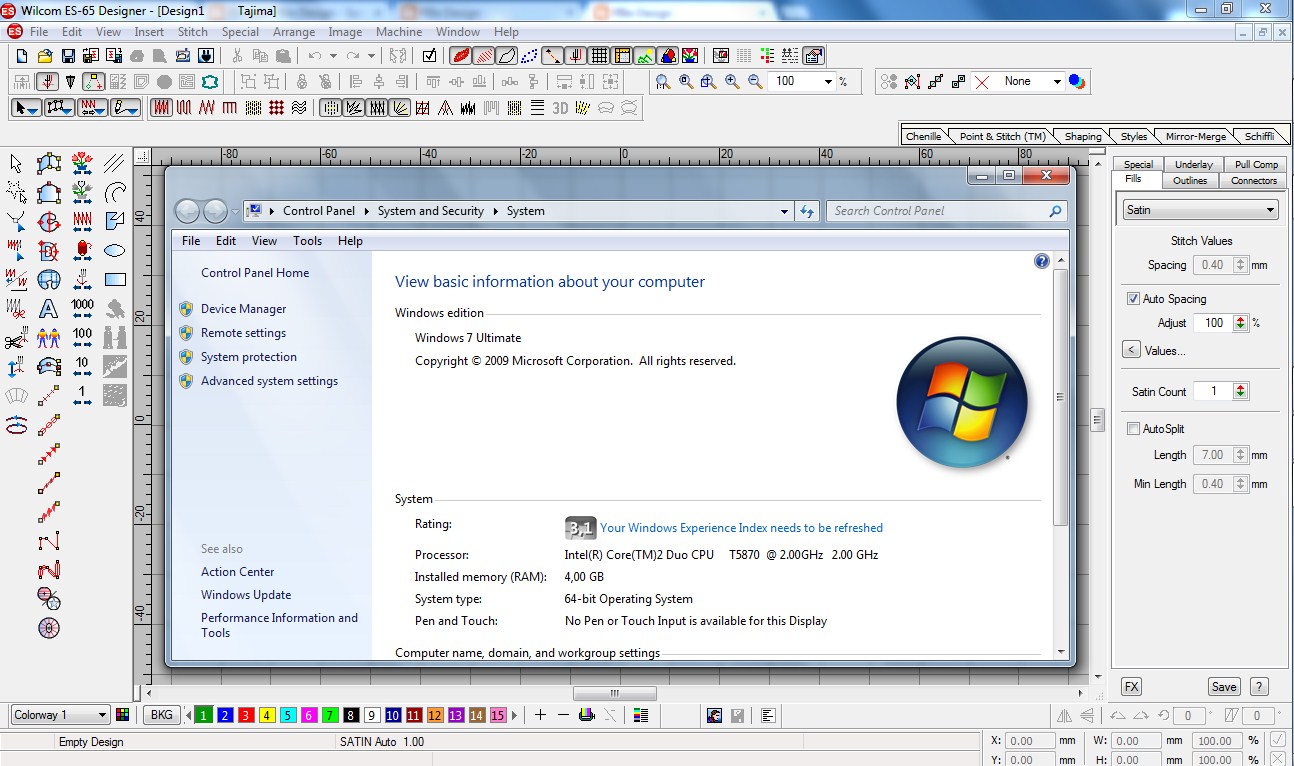Viewport: 1294px width, 766px height.
Task: Open Windows Update link
Action: point(246,595)
